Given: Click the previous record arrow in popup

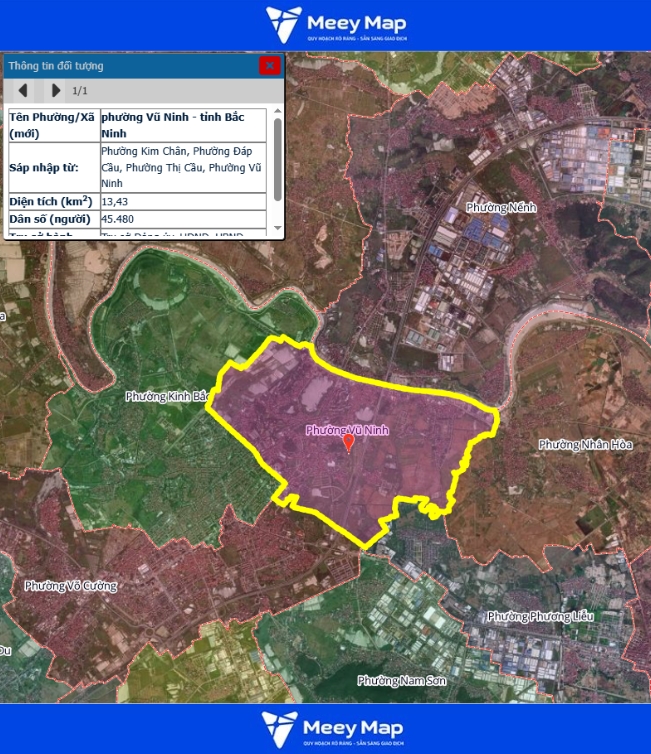Looking at the screenshot, I should click(x=22, y=91).
